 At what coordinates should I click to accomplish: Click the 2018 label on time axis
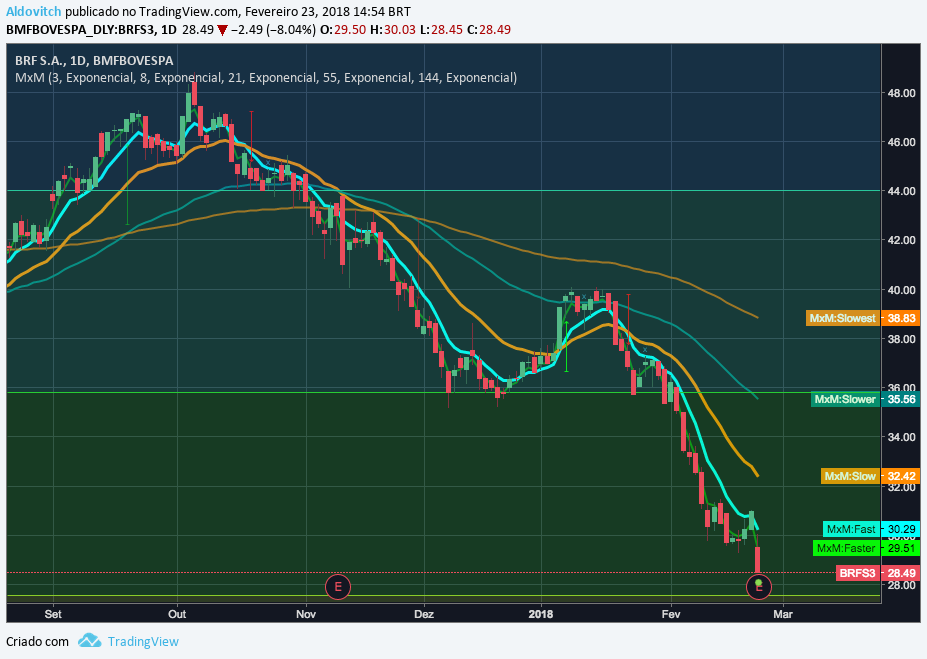click(x=541, y=614)
